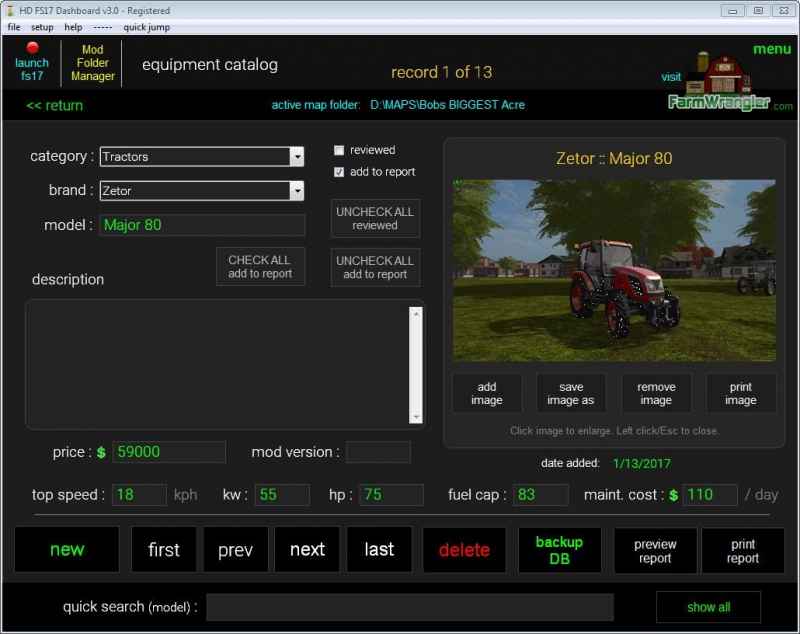Tick the reviewed checkbox

click(x=339, y=150)
